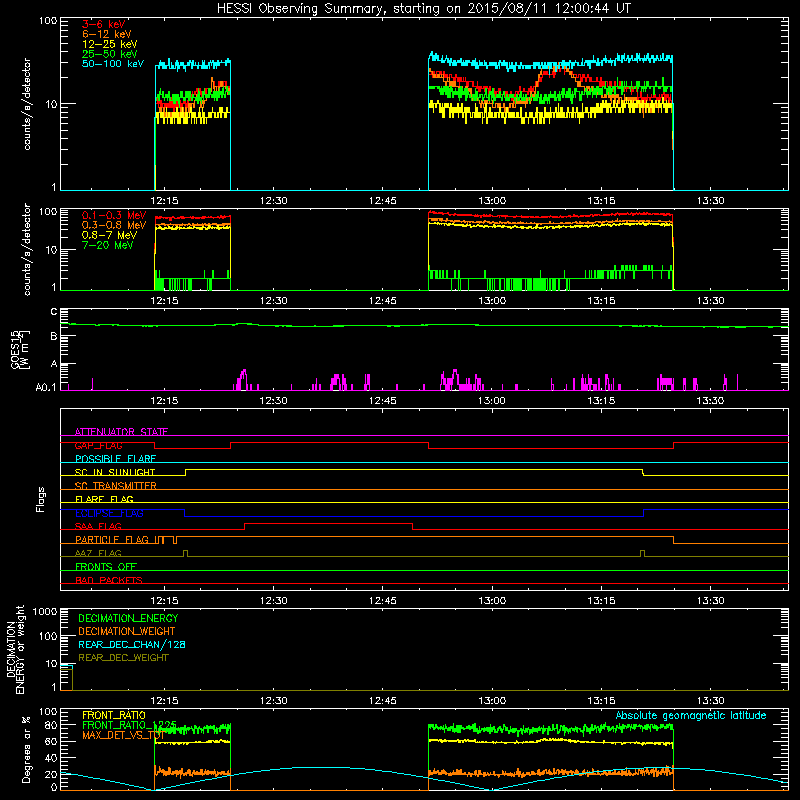
Task: Select the ATTENUATOR_STATE flag label
Action: click(121, 432)
